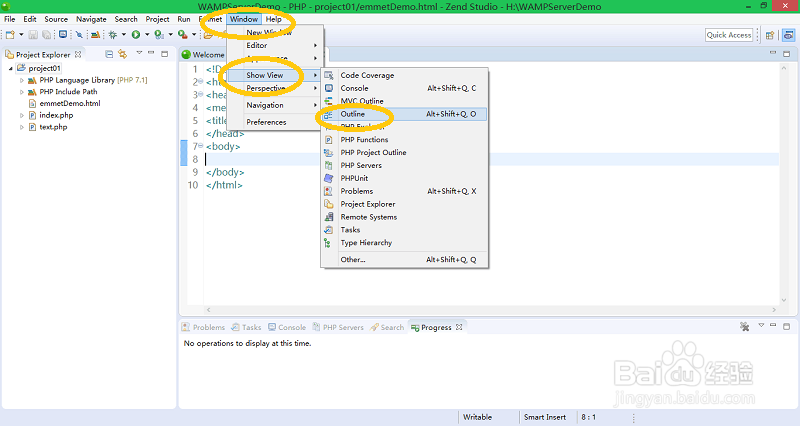The height and width of the screenshot is (426, 800).
Task: Close the Progress tab
Action: 459,327
